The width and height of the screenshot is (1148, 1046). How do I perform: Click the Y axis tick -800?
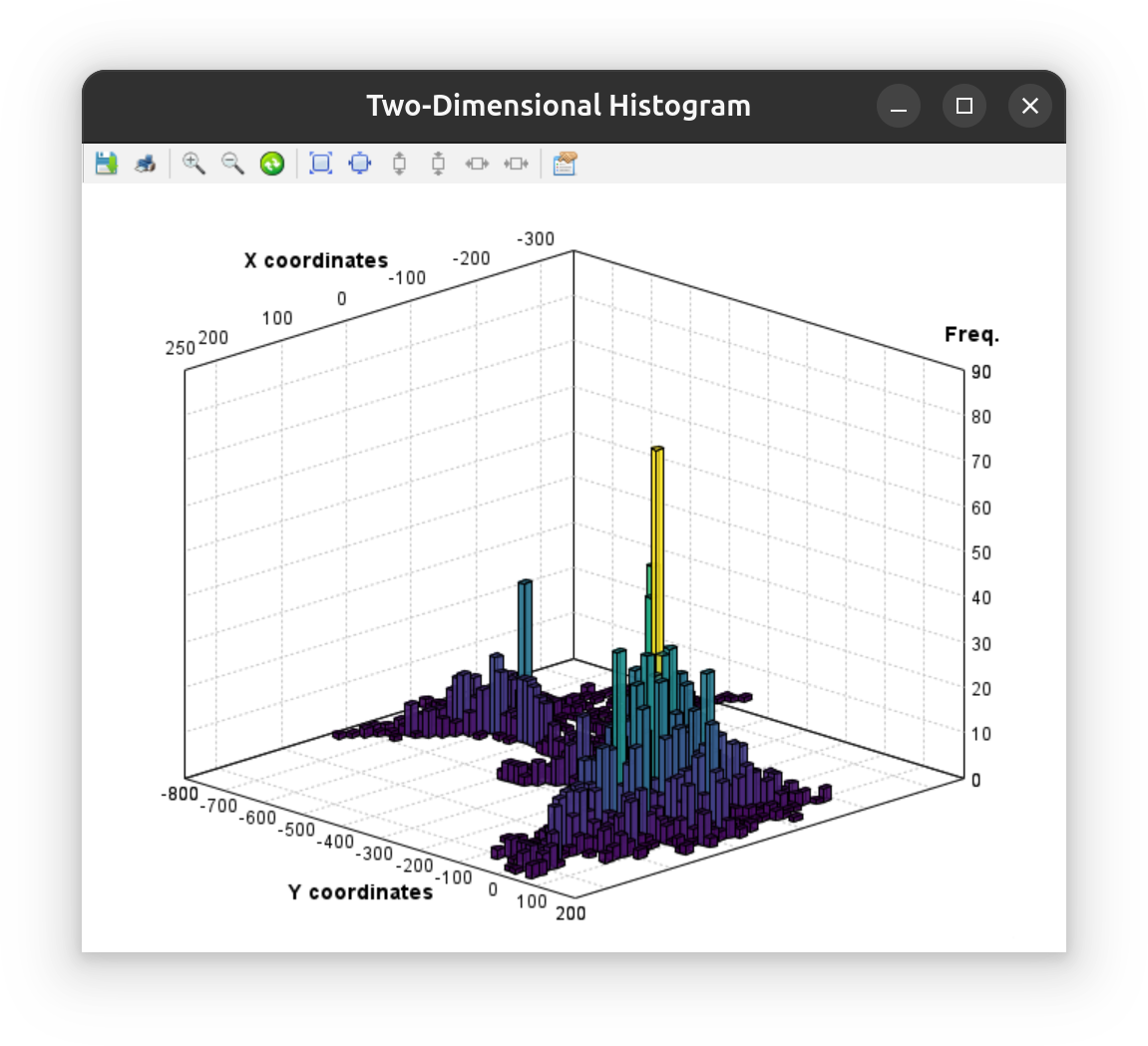pos(180,794)
